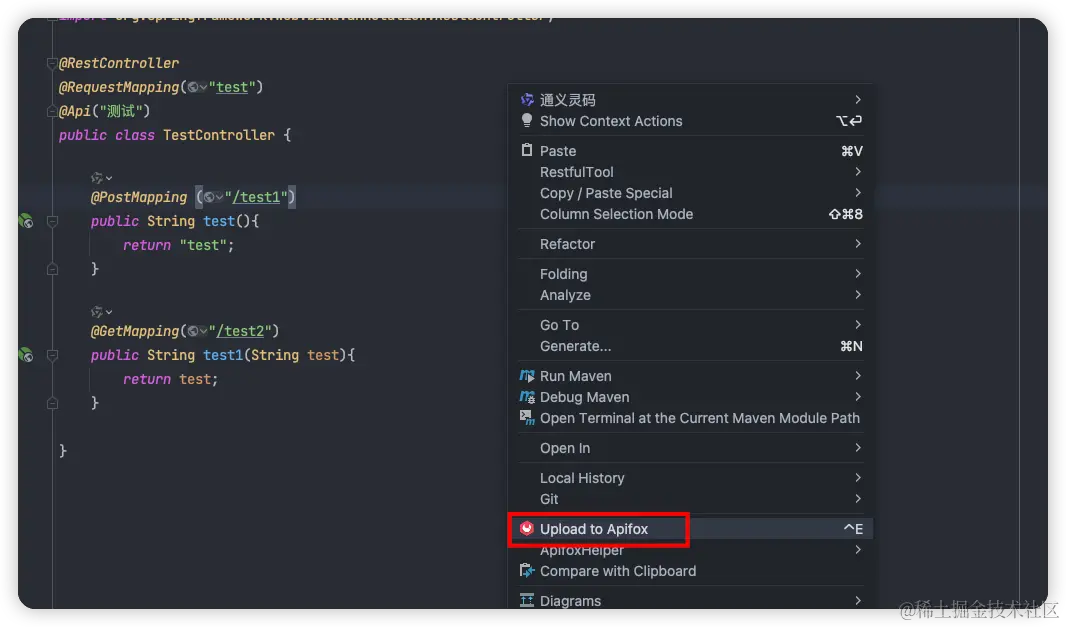The height and width of the screenshot is (627, 1066).
Task: Click the globe URL icon in @GetMapping
Action: click(195, 331)
